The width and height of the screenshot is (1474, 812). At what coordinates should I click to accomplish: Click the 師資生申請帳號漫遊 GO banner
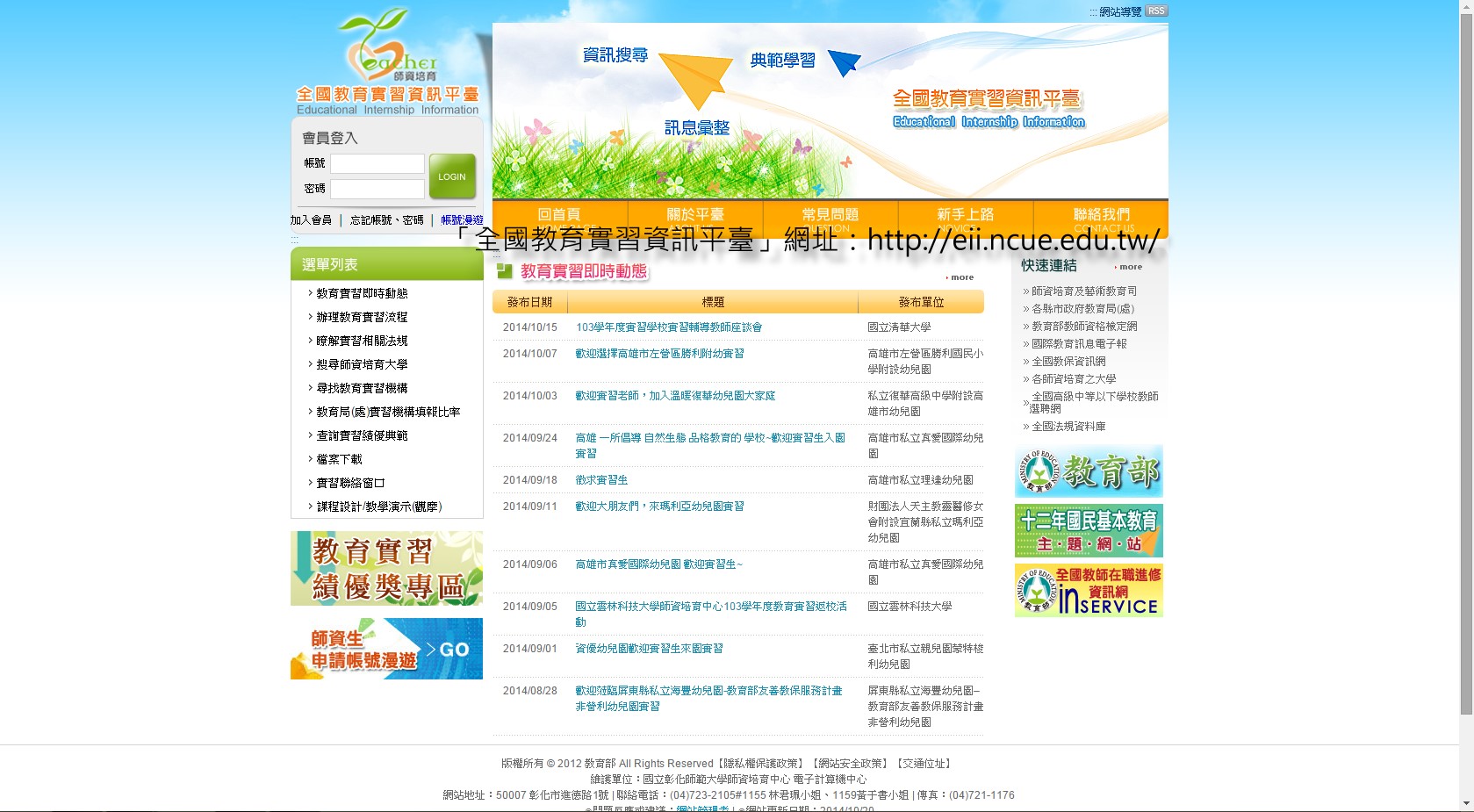point(386,649)
